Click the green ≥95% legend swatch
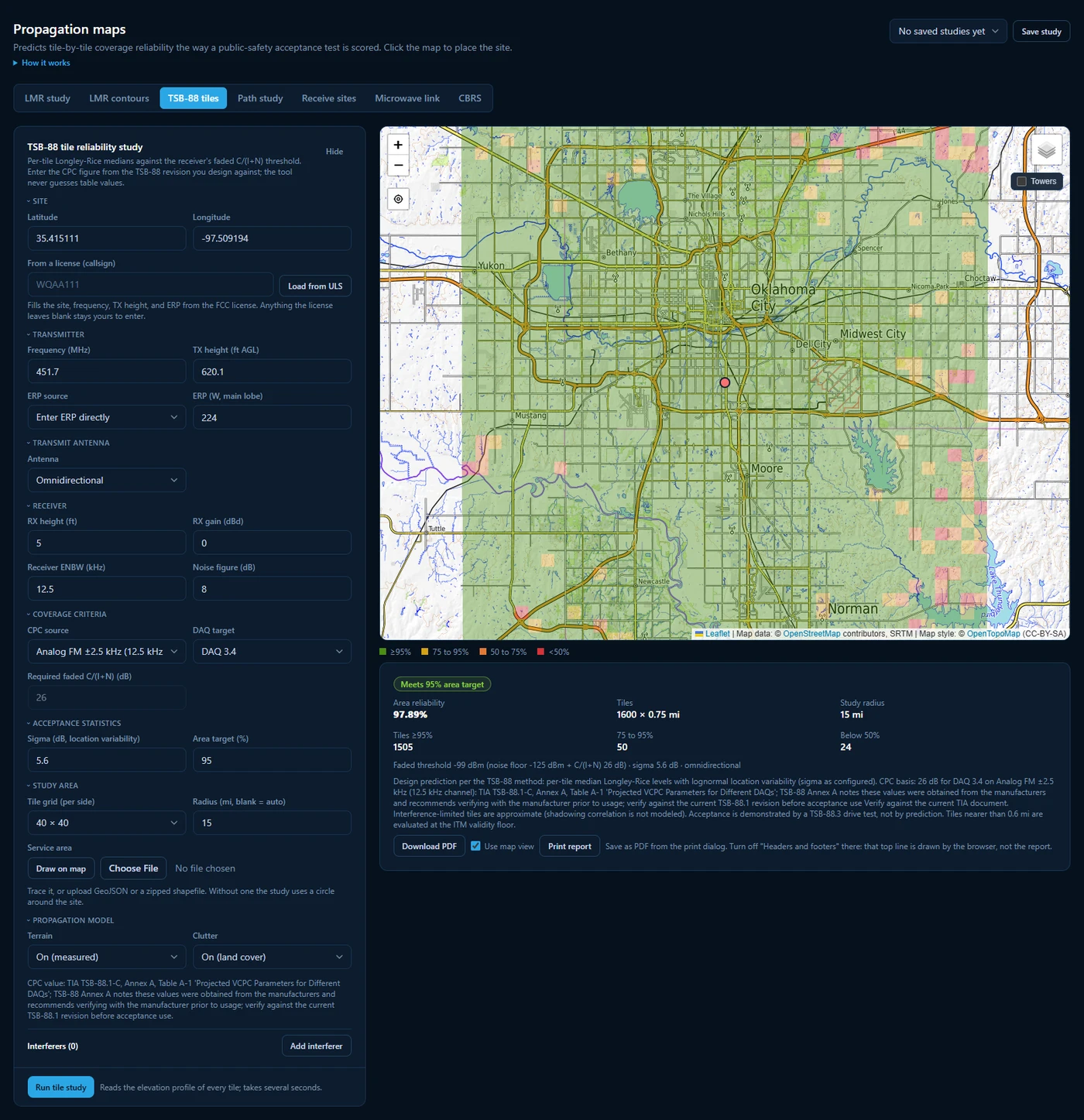This screenshot has height=1120, width=1084. (383, 652)
